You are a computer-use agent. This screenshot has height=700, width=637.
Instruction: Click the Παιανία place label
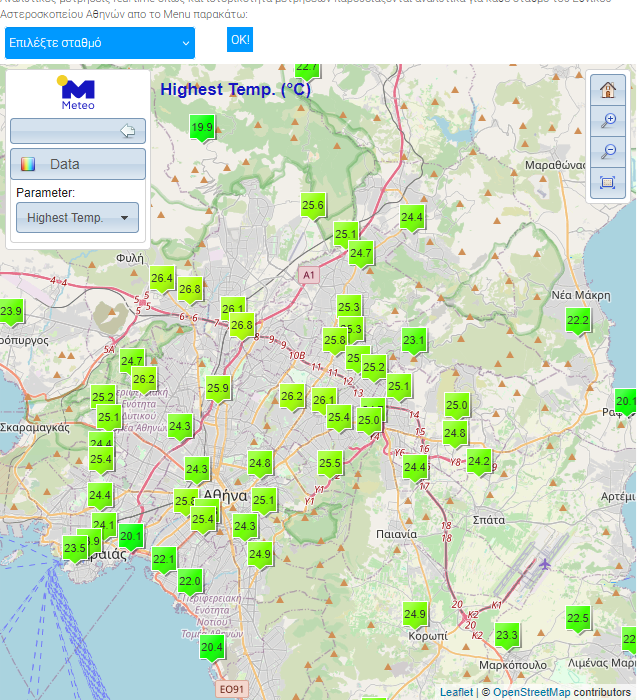(x=396, y=534)
